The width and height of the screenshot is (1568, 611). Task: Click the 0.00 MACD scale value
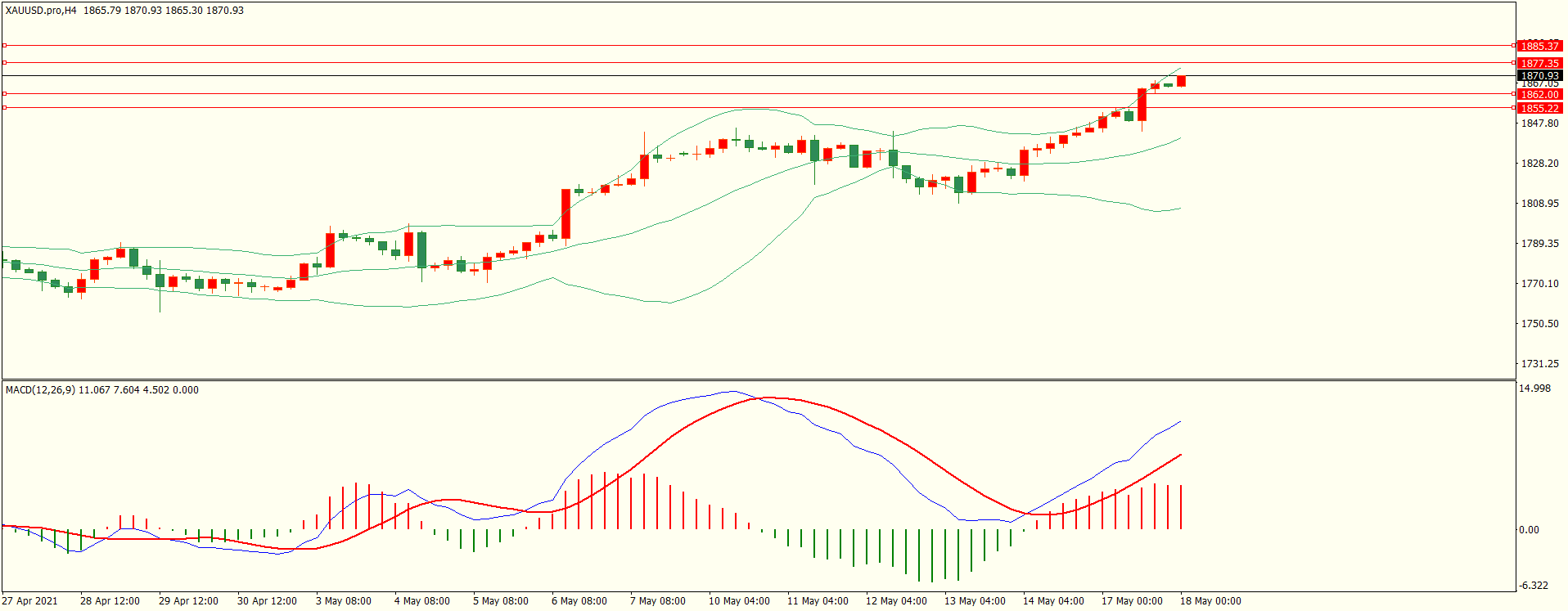pos(1529,530)
